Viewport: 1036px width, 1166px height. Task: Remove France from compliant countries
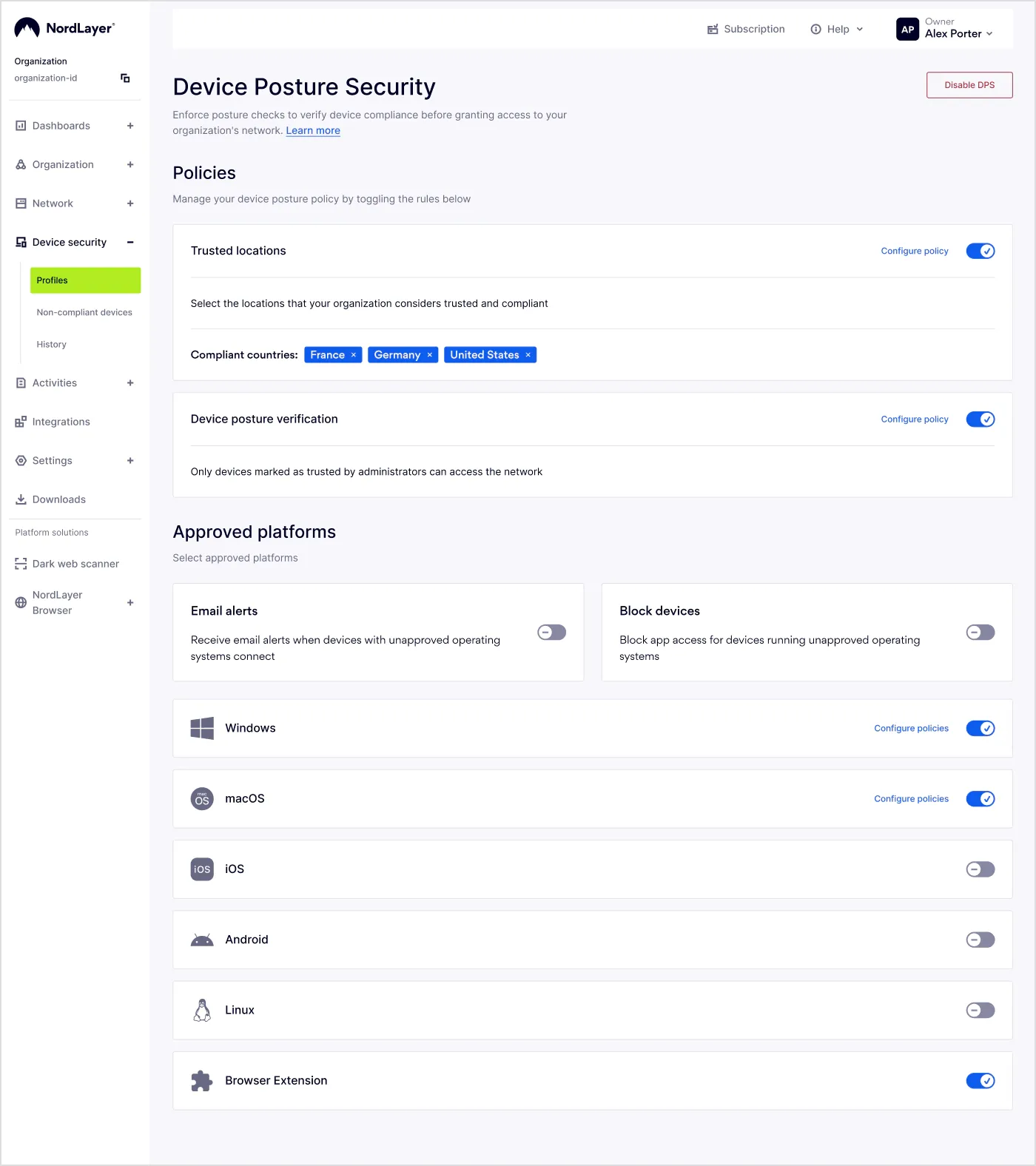point(354,355)
